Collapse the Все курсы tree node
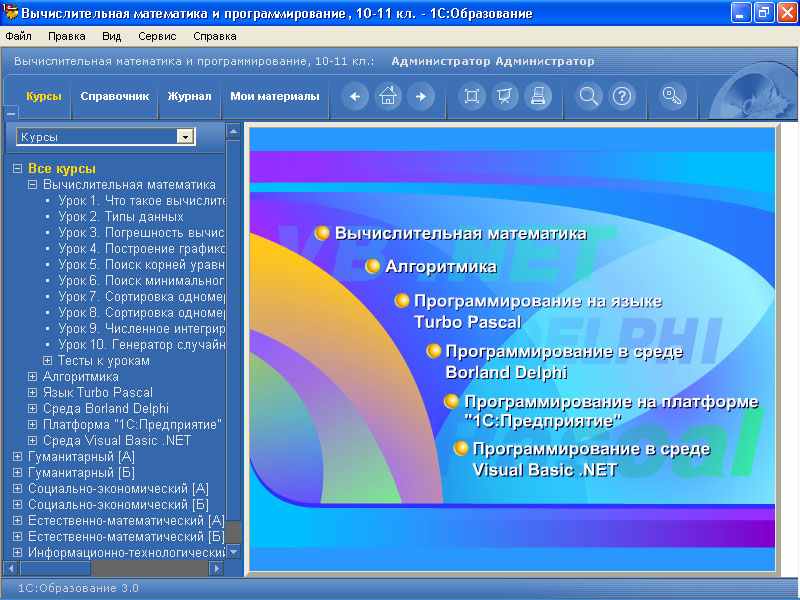 coord(18,168)
